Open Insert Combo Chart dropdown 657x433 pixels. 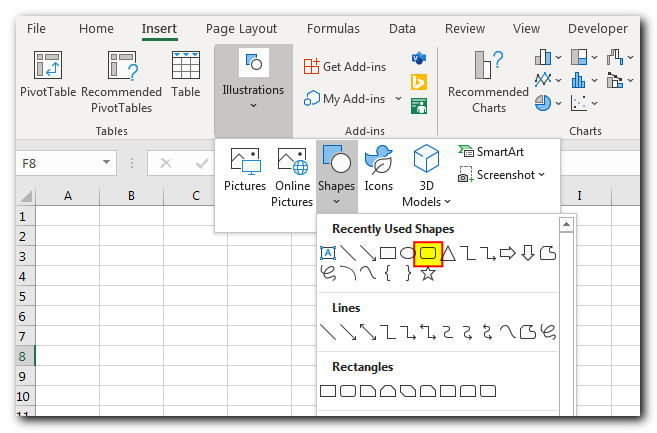click(x=630, y=80)
